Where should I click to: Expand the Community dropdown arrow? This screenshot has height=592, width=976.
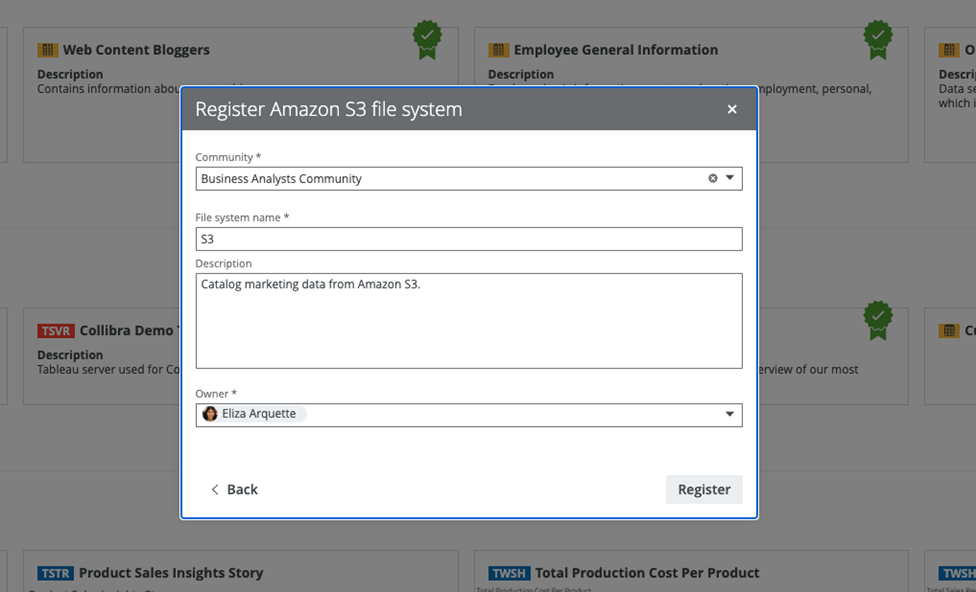[730, 178]
